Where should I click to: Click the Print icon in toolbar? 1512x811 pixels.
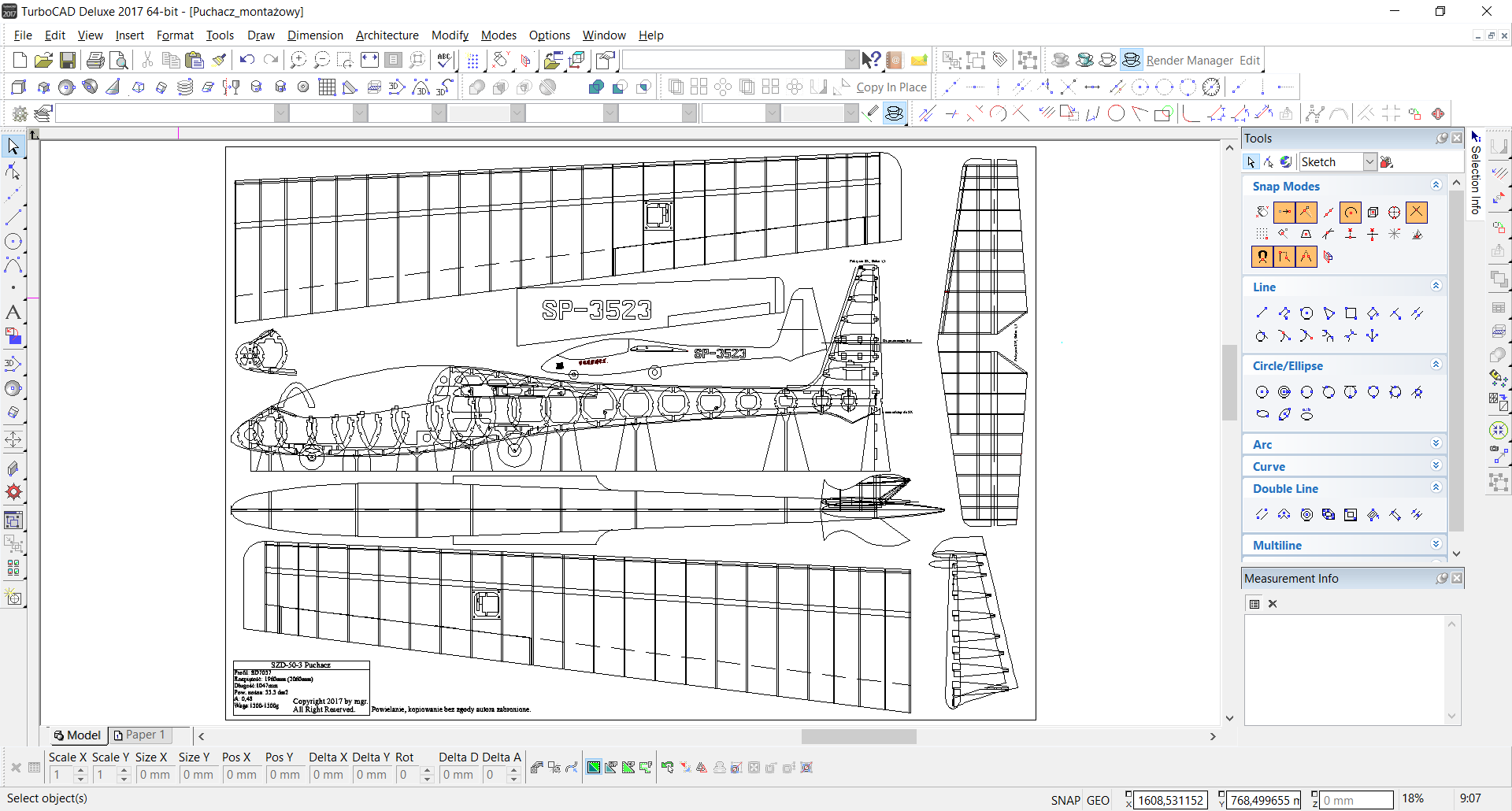pos(95,61)
